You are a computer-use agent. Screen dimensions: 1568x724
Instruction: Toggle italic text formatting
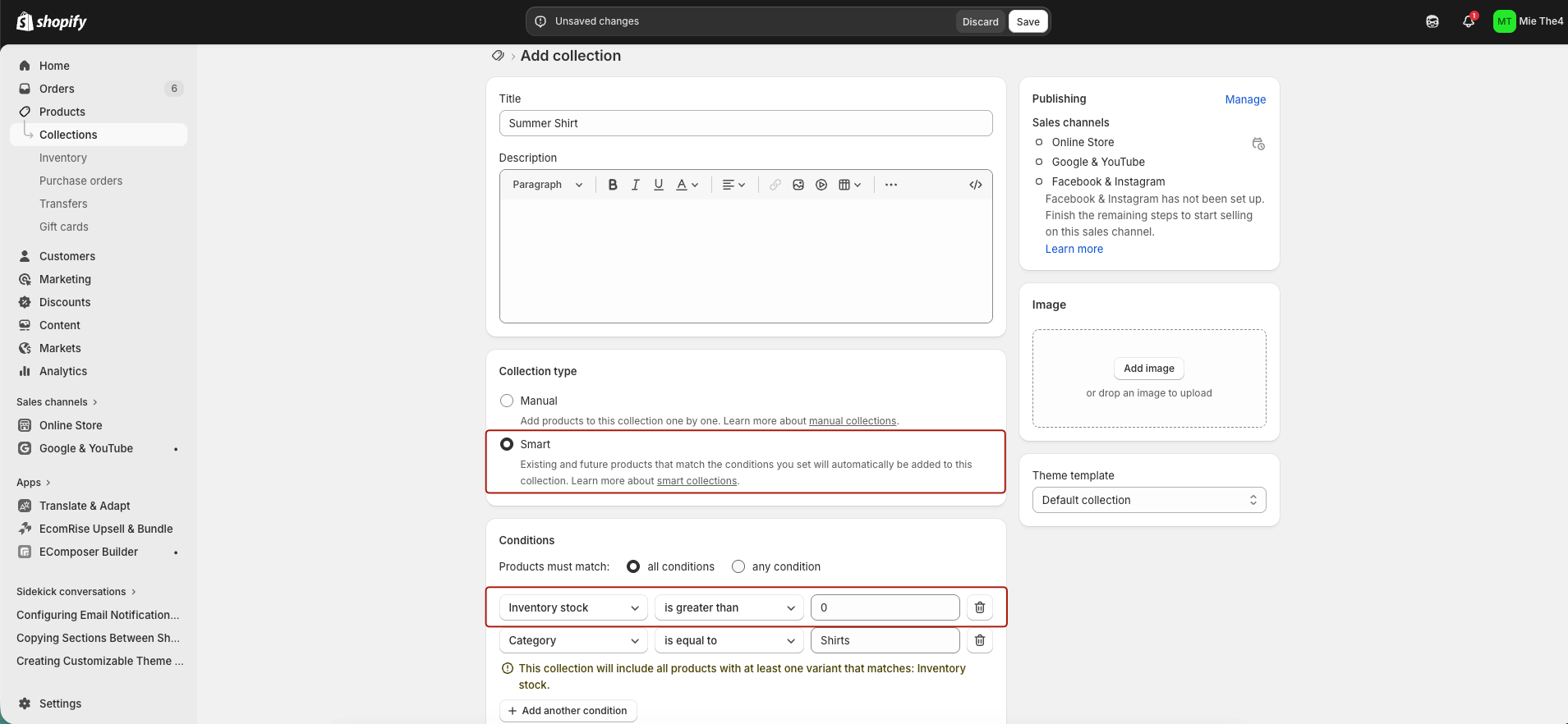tap(635, 185)
